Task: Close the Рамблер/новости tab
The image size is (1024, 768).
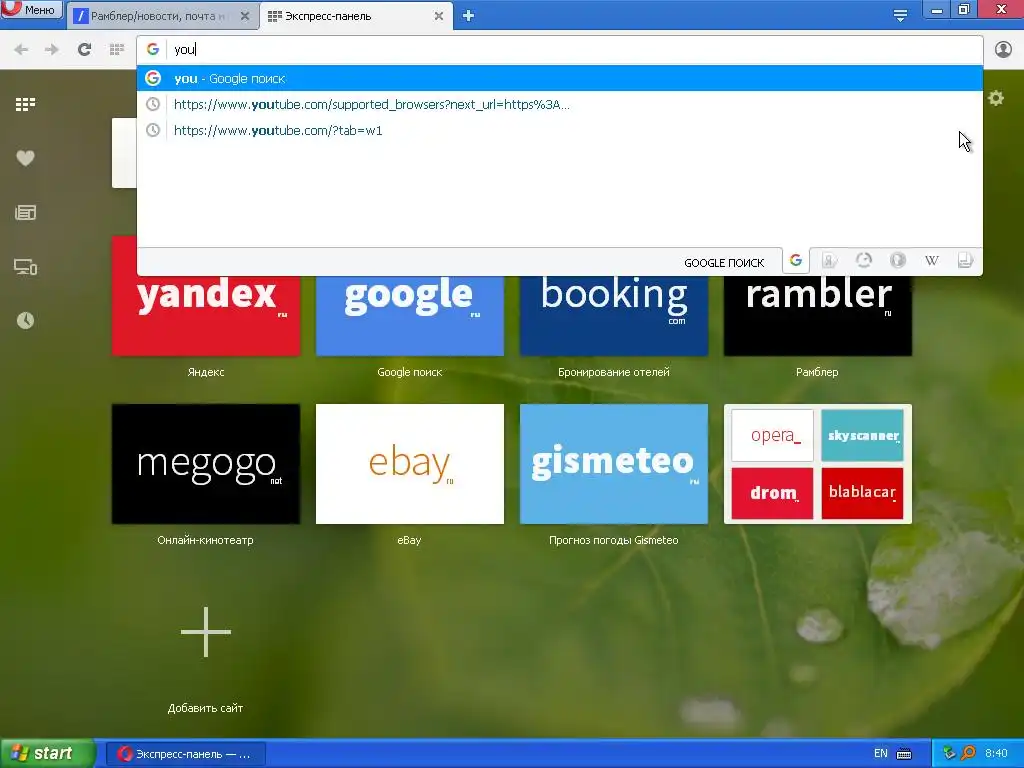Action: [245, 16]
